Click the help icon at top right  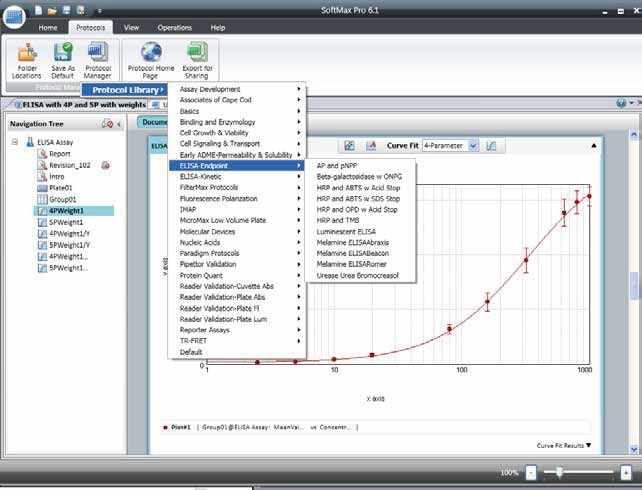coord(621,103)
